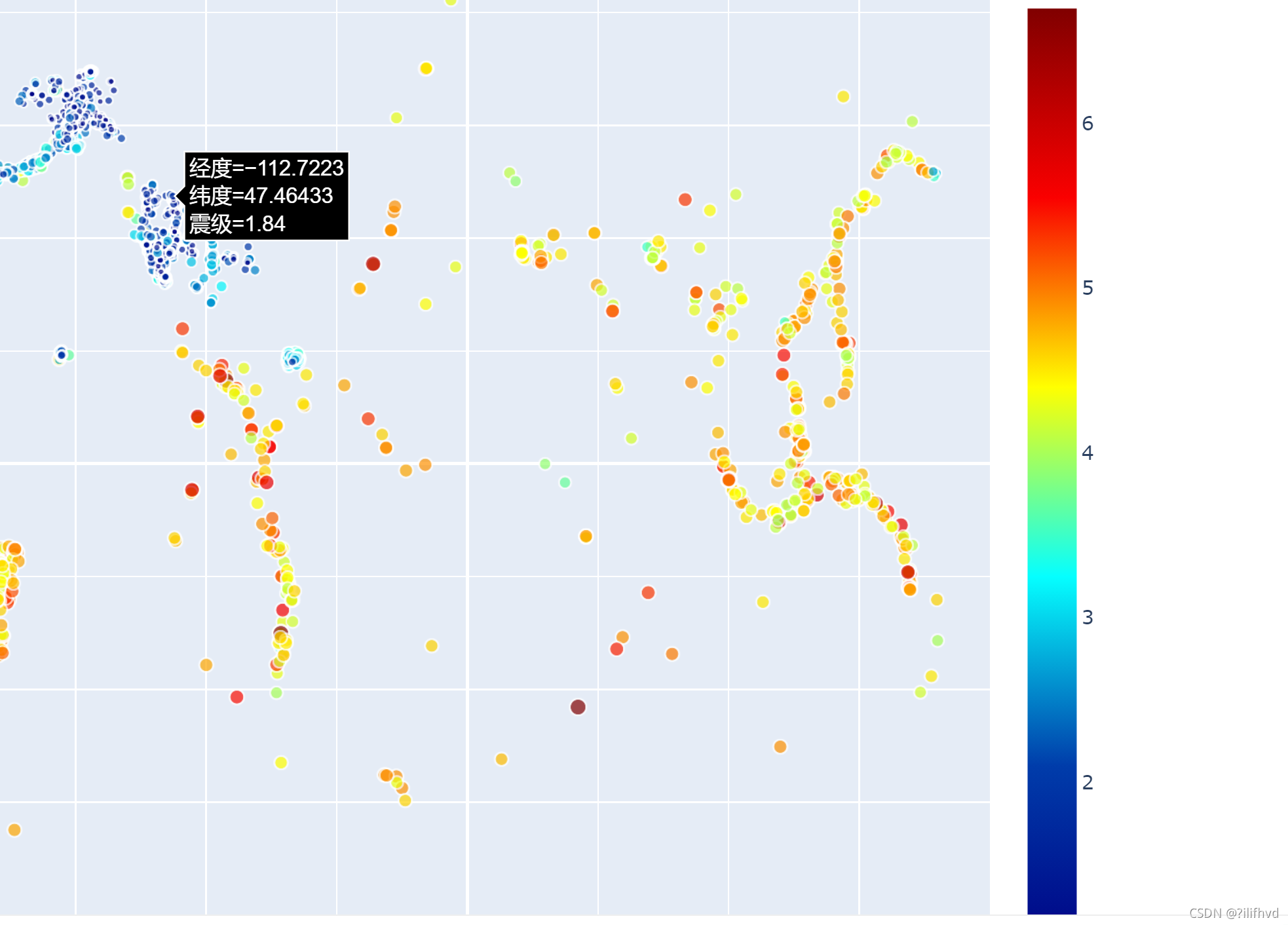Image resolution: width=1288 pixels, height=925 pixels.
Task: Select the dark red magnitude-6+ point near bottom center
Action: (577, 706)
